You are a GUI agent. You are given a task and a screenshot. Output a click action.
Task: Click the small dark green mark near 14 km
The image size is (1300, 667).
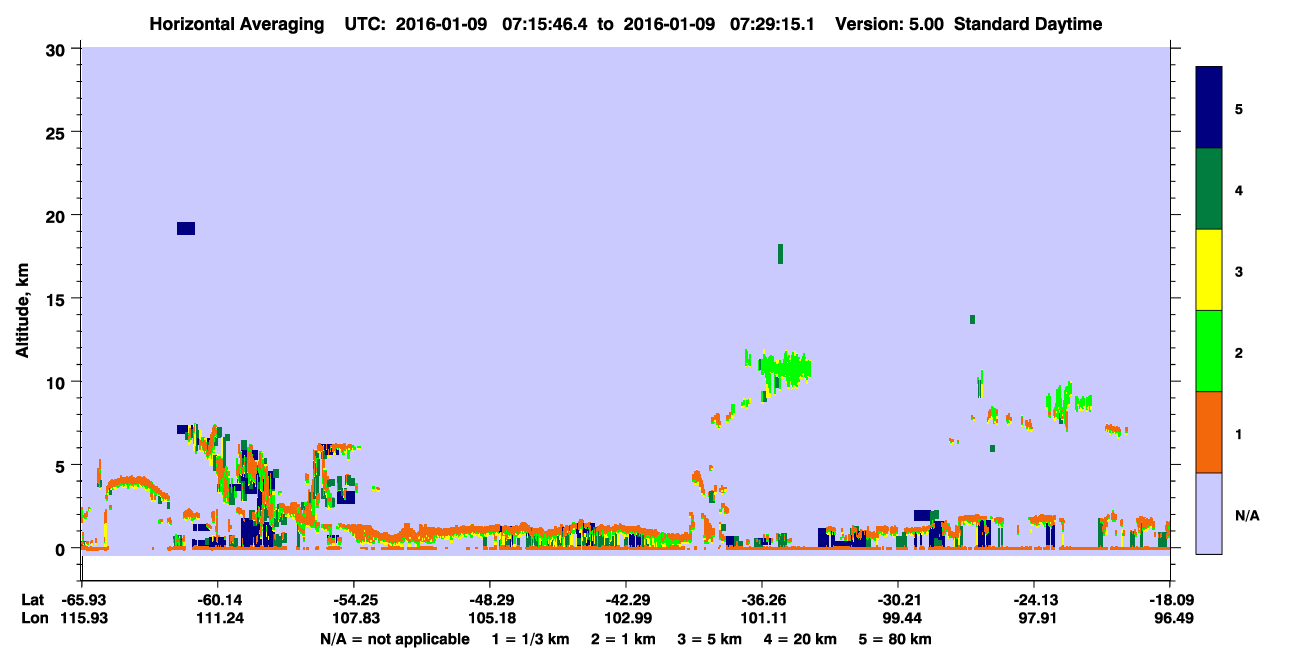coord(972,319)
